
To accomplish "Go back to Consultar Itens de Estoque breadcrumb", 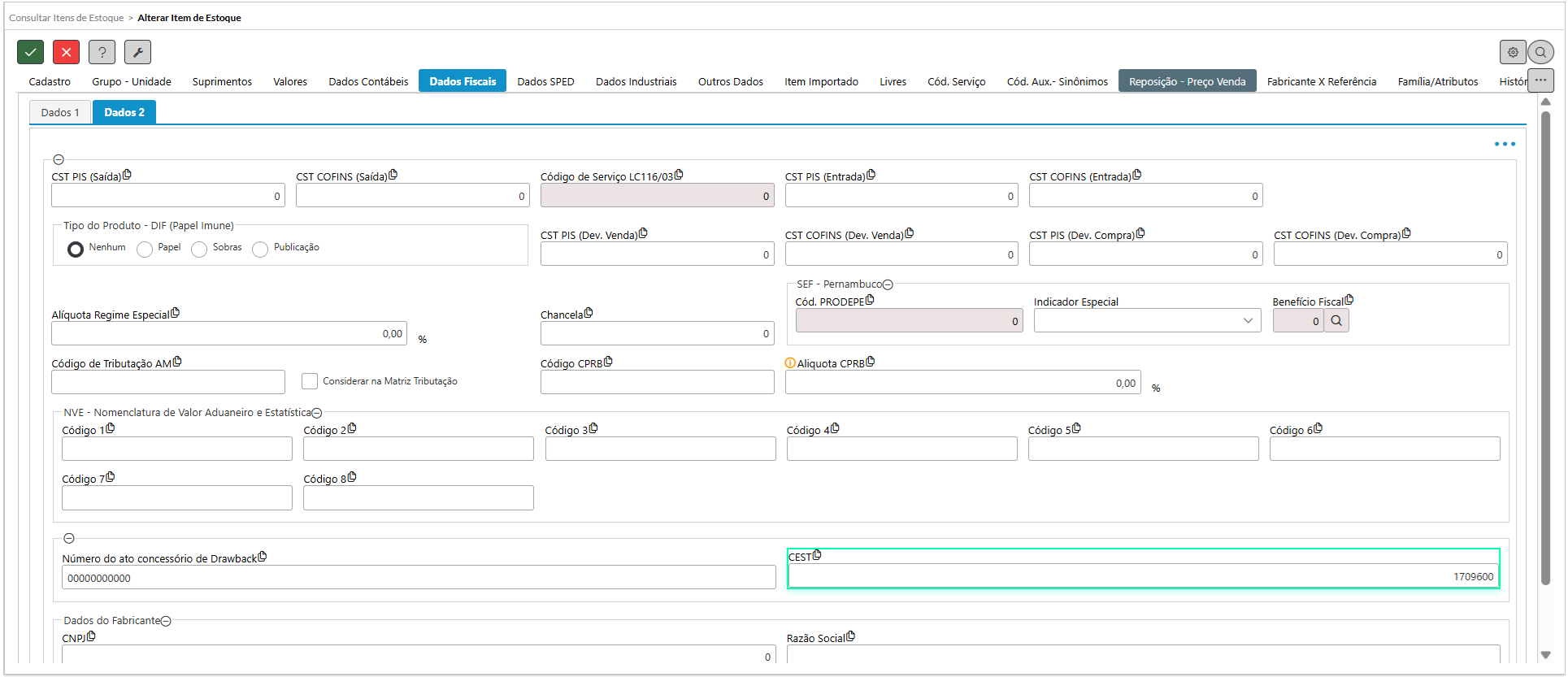I will (x=67, y=17).
